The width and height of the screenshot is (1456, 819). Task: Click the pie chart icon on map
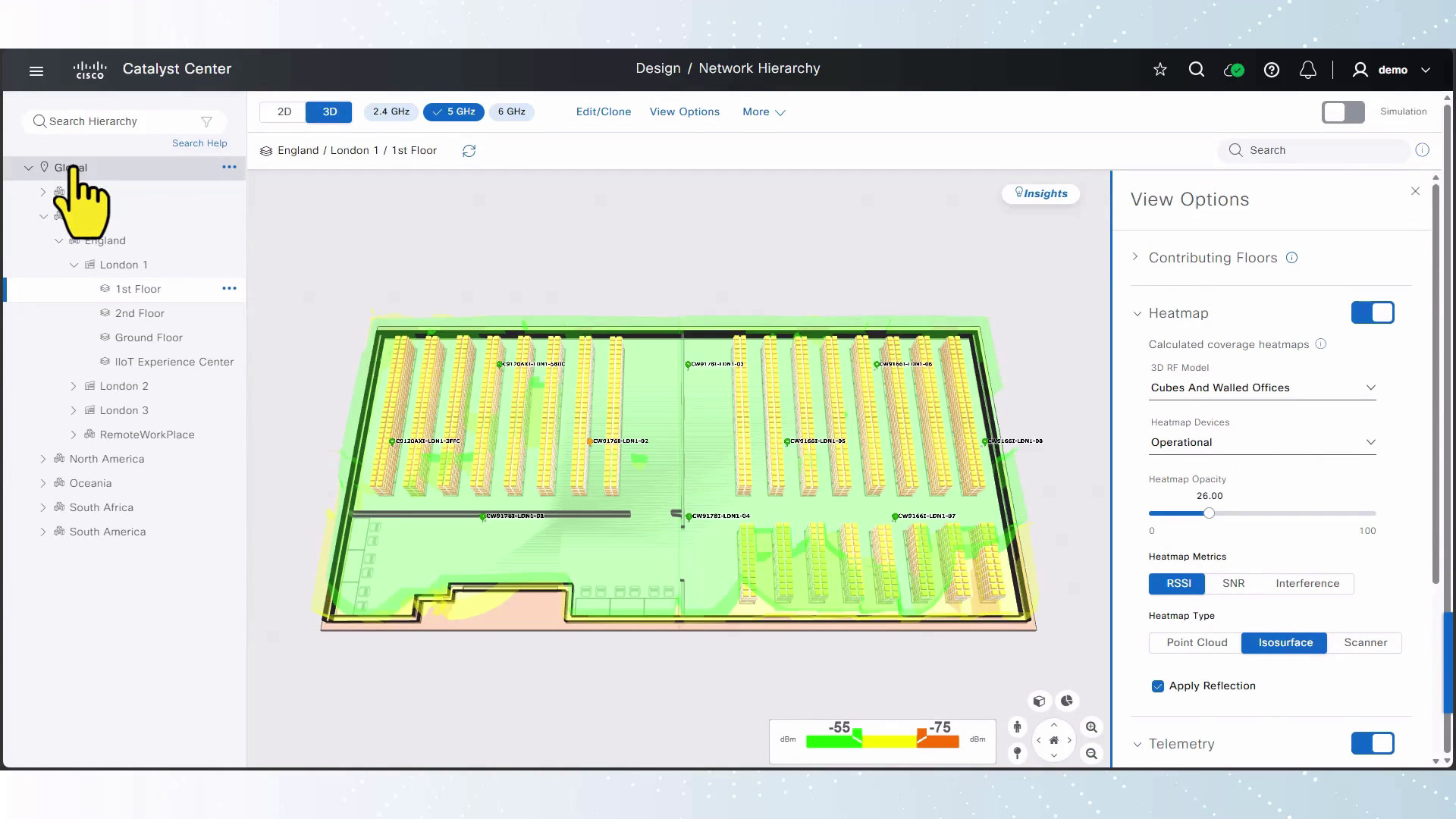tap(1067, 701)
